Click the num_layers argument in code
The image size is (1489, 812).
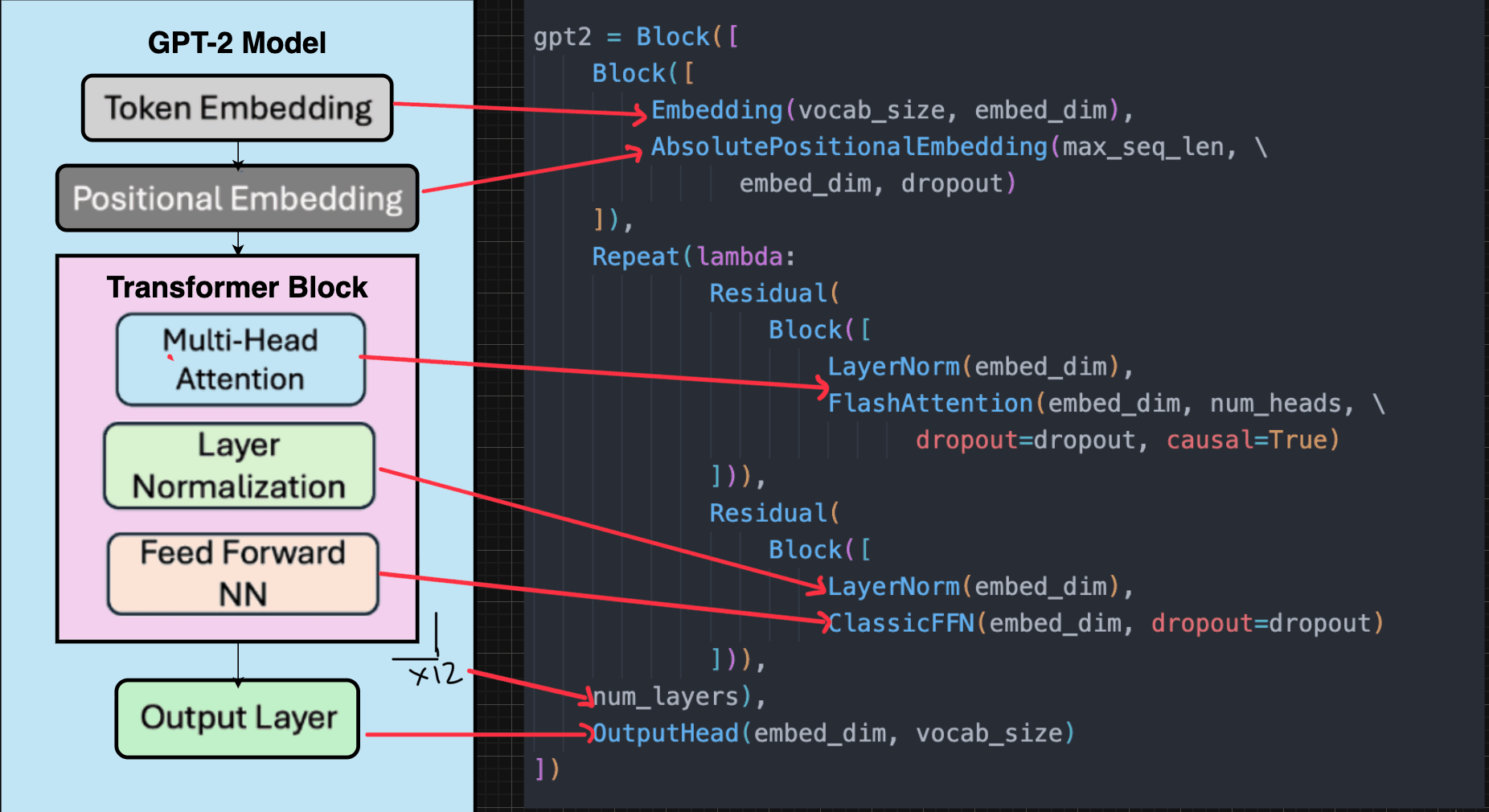[667, 695]
